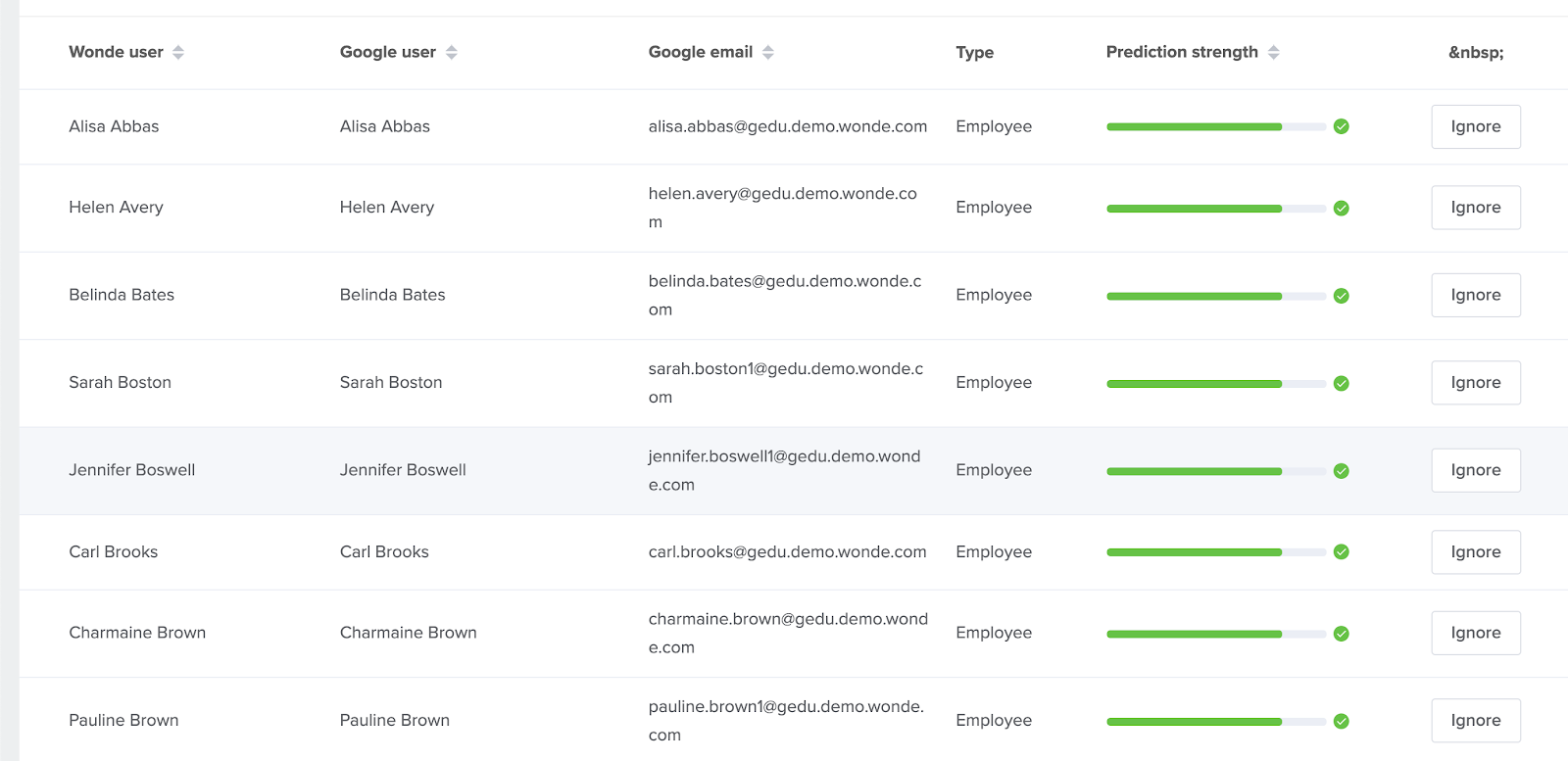This screenshot has width=1568, height=761.
Task: Click prediction strength bar for Belinda Bates
Action: pos(1216,296)
